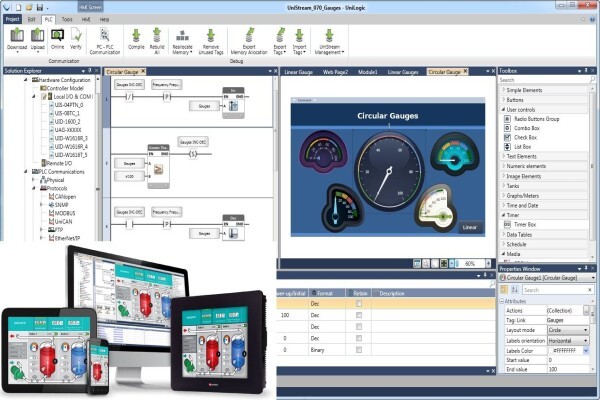The height and width of the screenshot is (400, 600).
Task: Click the magnifier icon in HMI zoom bar
Action: (x=426, y=263)
